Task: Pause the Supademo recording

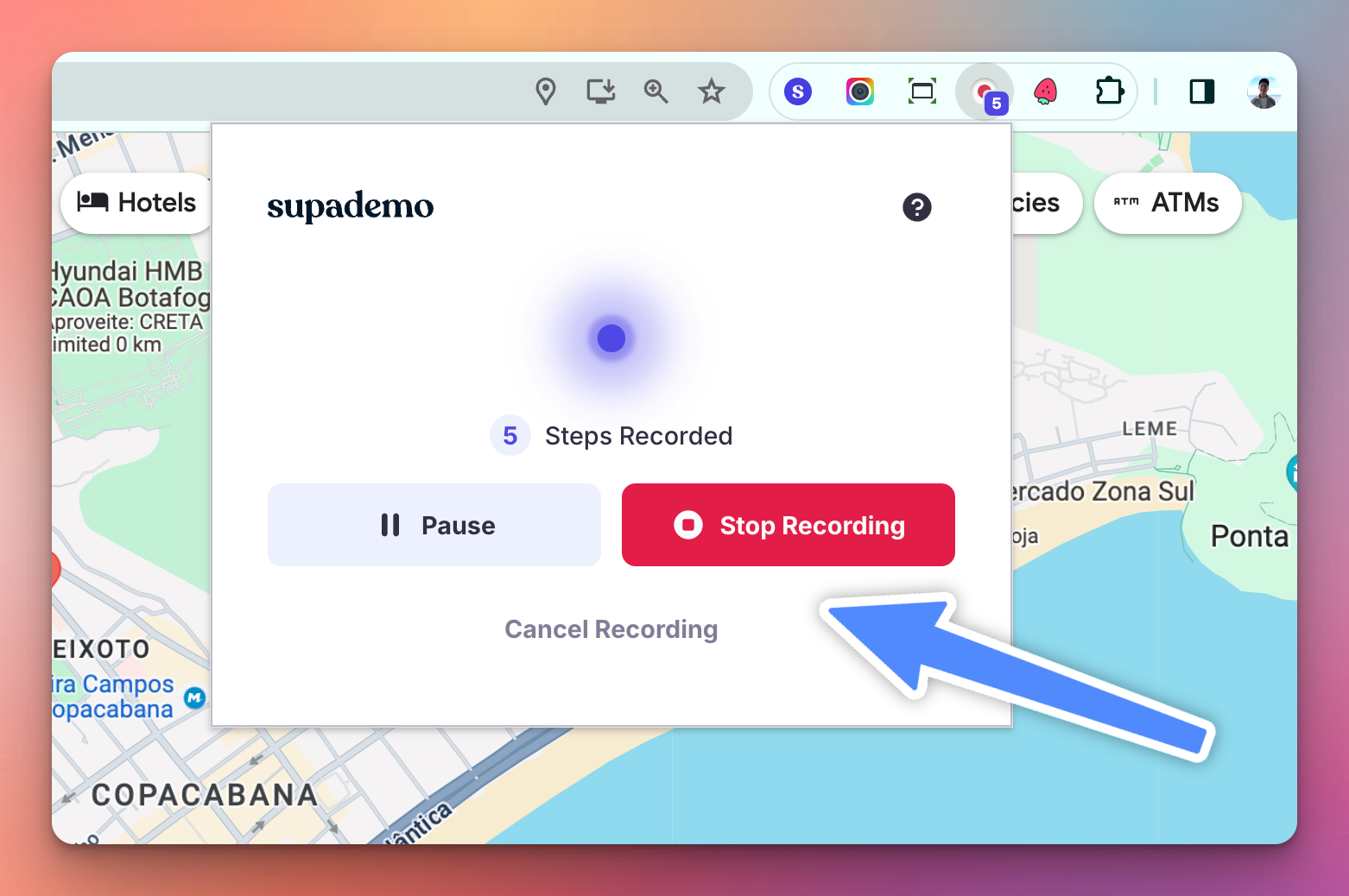Action: 434,525
